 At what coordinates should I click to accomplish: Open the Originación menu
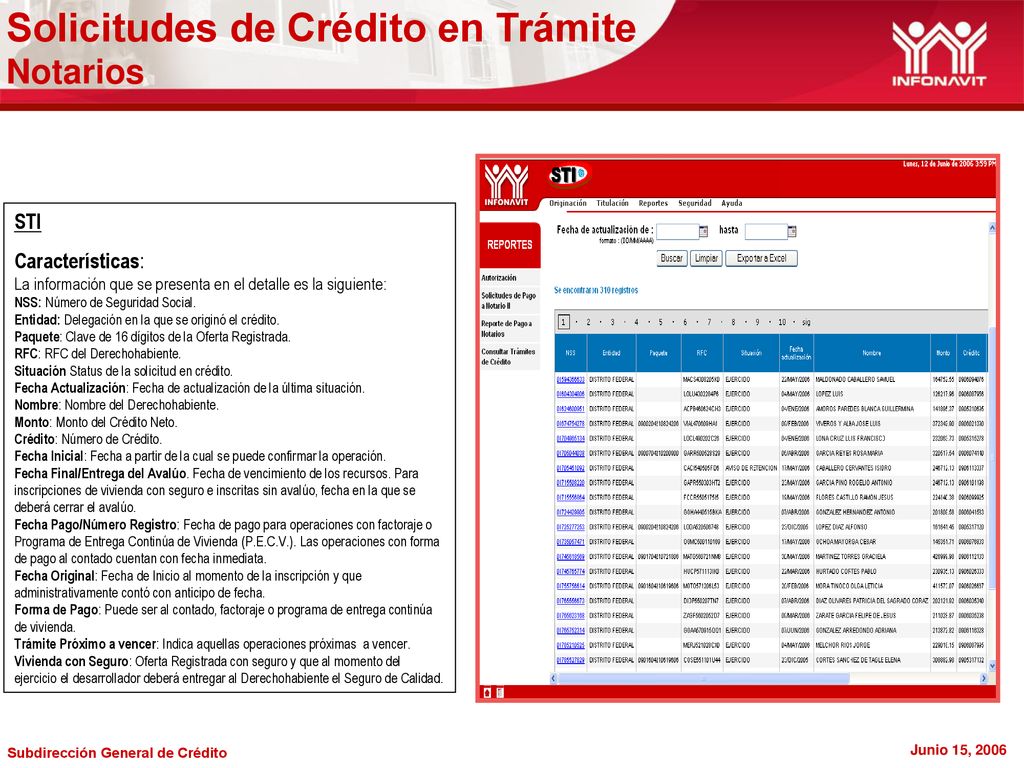pyautogui.click(x=568, y=203)
